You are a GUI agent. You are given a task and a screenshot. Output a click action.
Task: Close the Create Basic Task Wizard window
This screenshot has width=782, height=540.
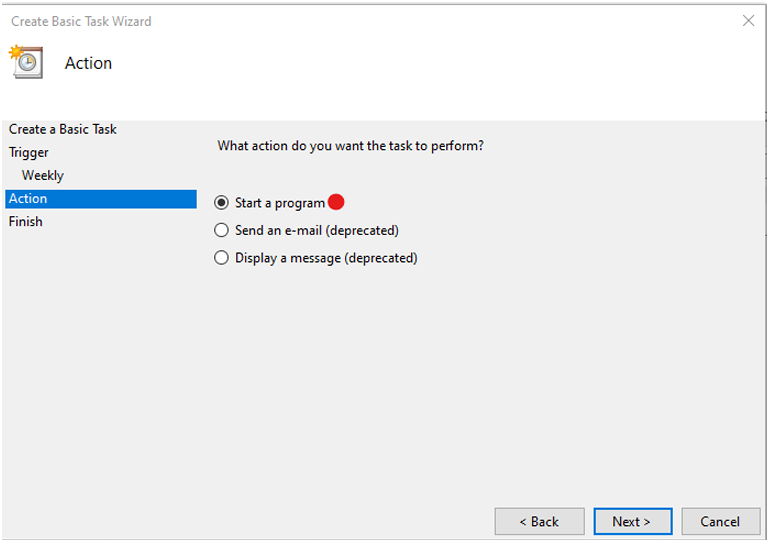[748, 20]
